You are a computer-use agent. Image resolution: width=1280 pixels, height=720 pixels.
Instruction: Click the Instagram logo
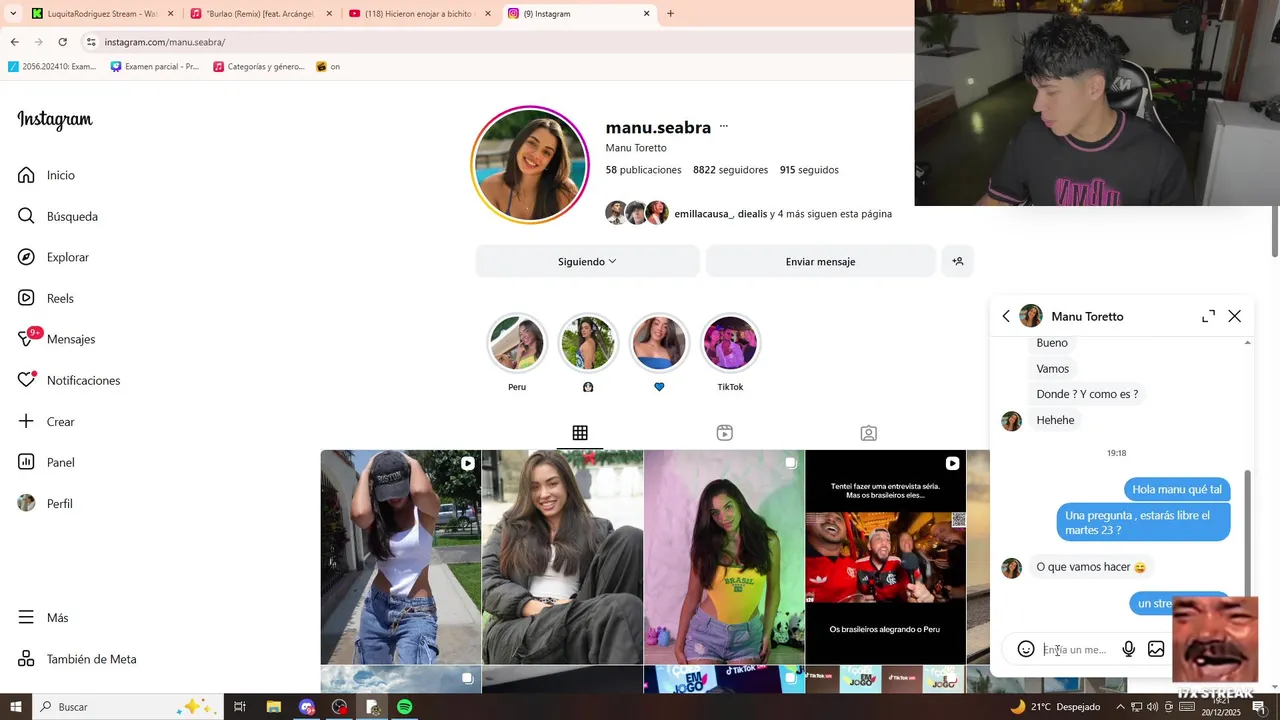point(55,120)
